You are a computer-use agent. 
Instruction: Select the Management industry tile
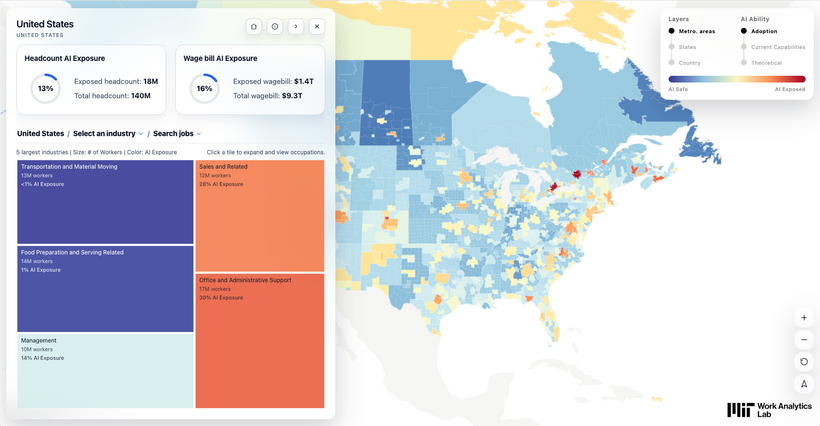click(x=105, y=371)
